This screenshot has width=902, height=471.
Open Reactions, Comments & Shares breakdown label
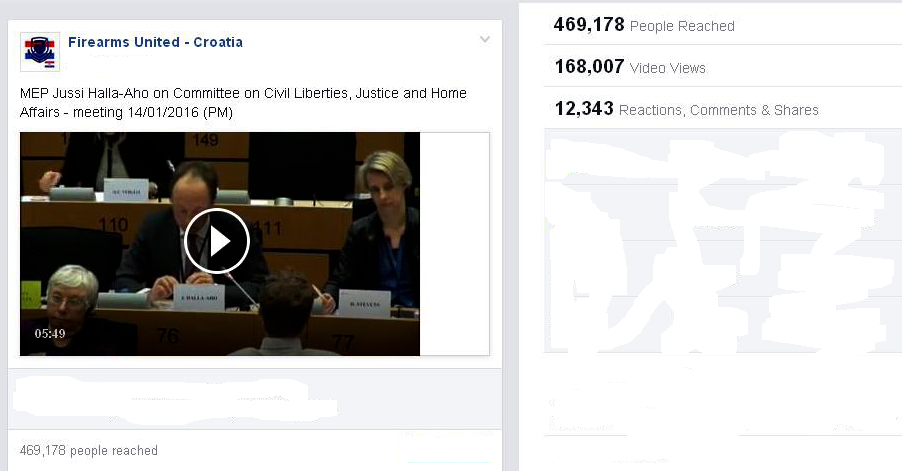(718, 110)
